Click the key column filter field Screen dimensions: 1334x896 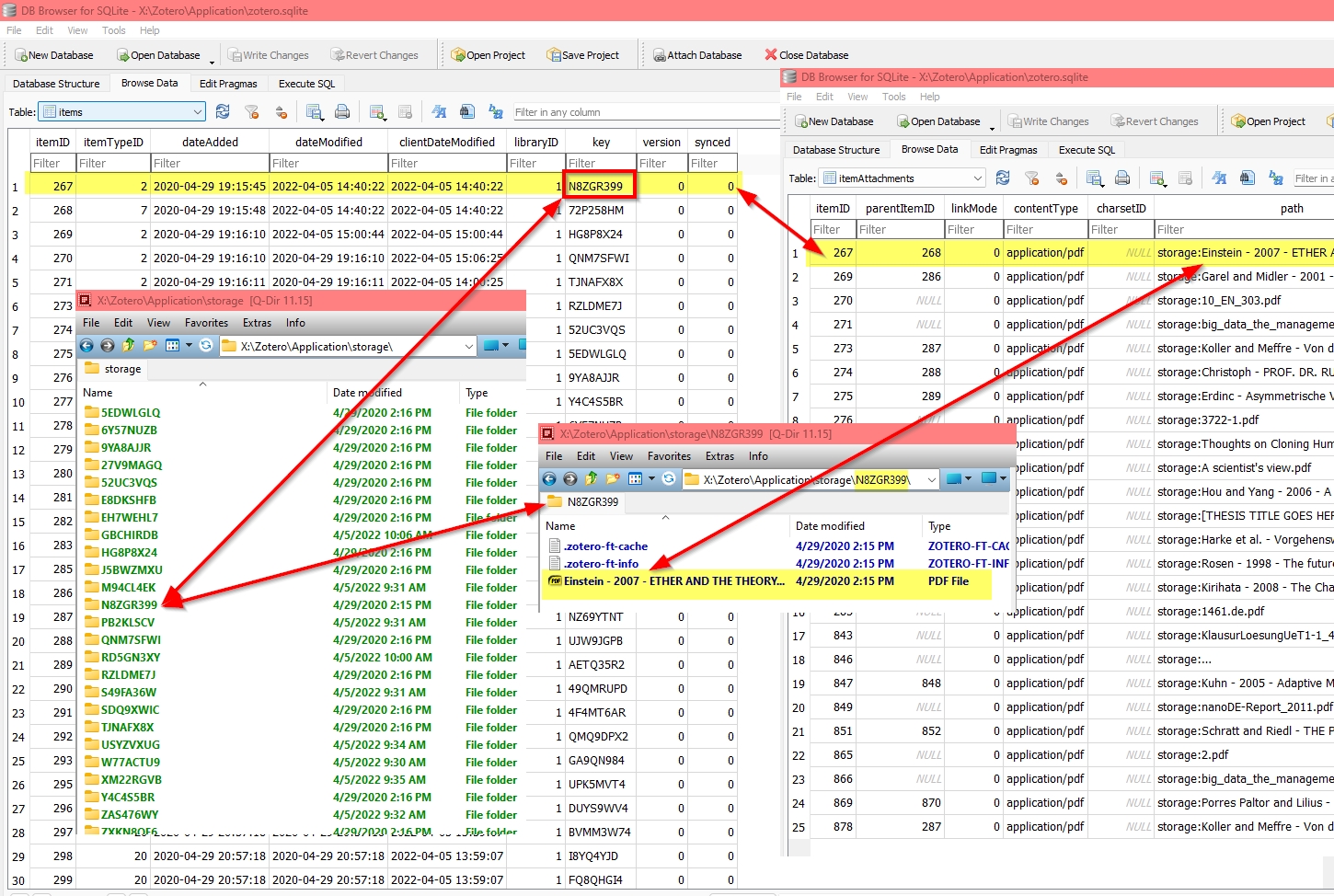click(x=600, y=164)
